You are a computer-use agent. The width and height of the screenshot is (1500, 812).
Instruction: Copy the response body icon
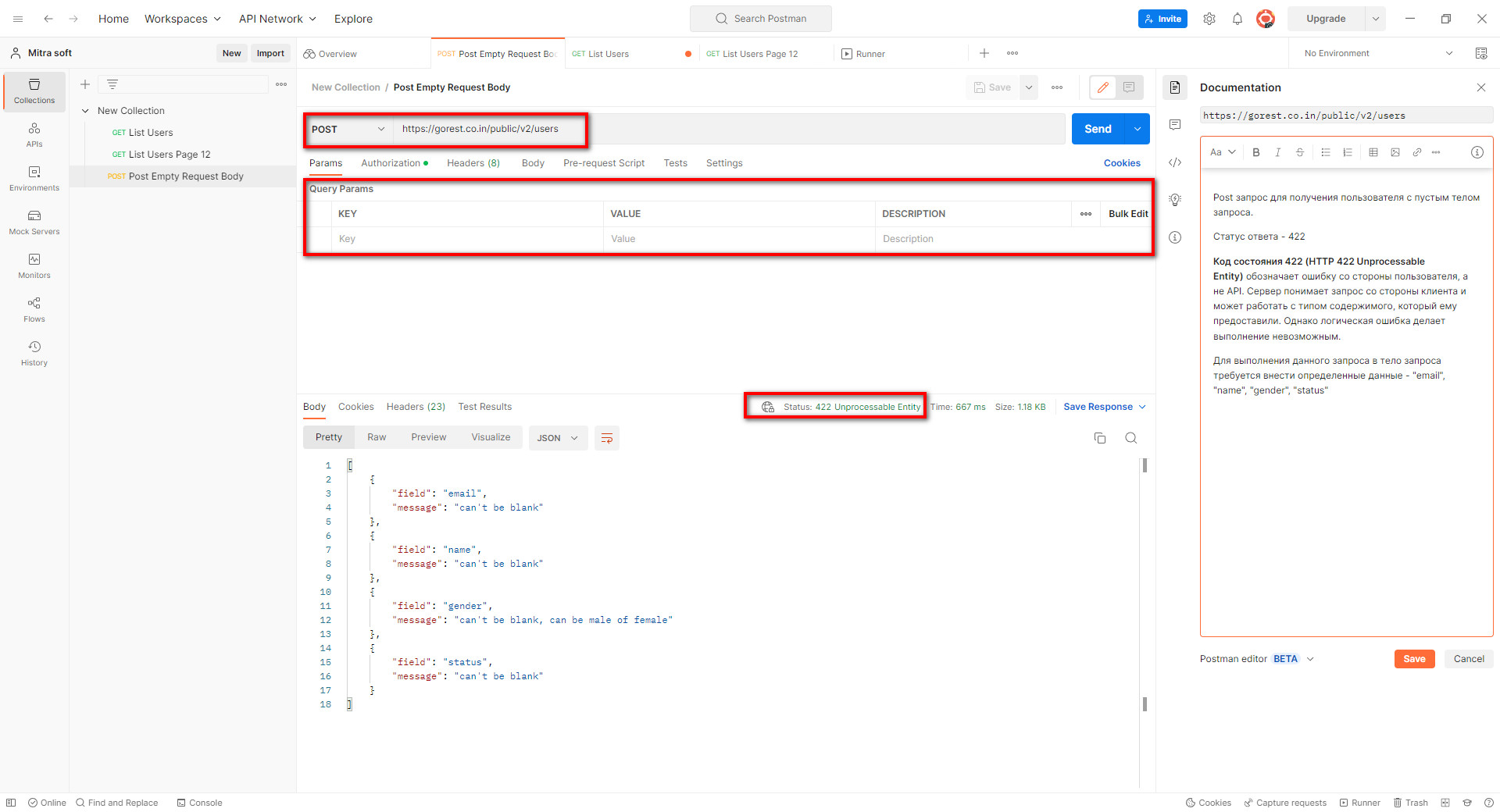[x=1100, y=438]
